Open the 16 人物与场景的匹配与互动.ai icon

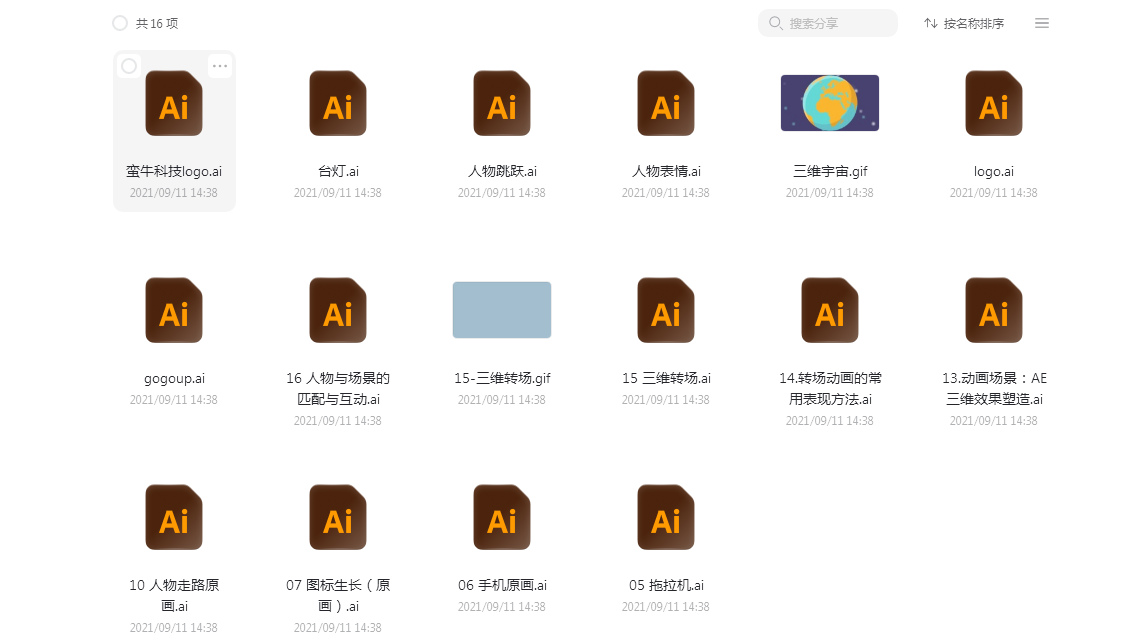338,310
